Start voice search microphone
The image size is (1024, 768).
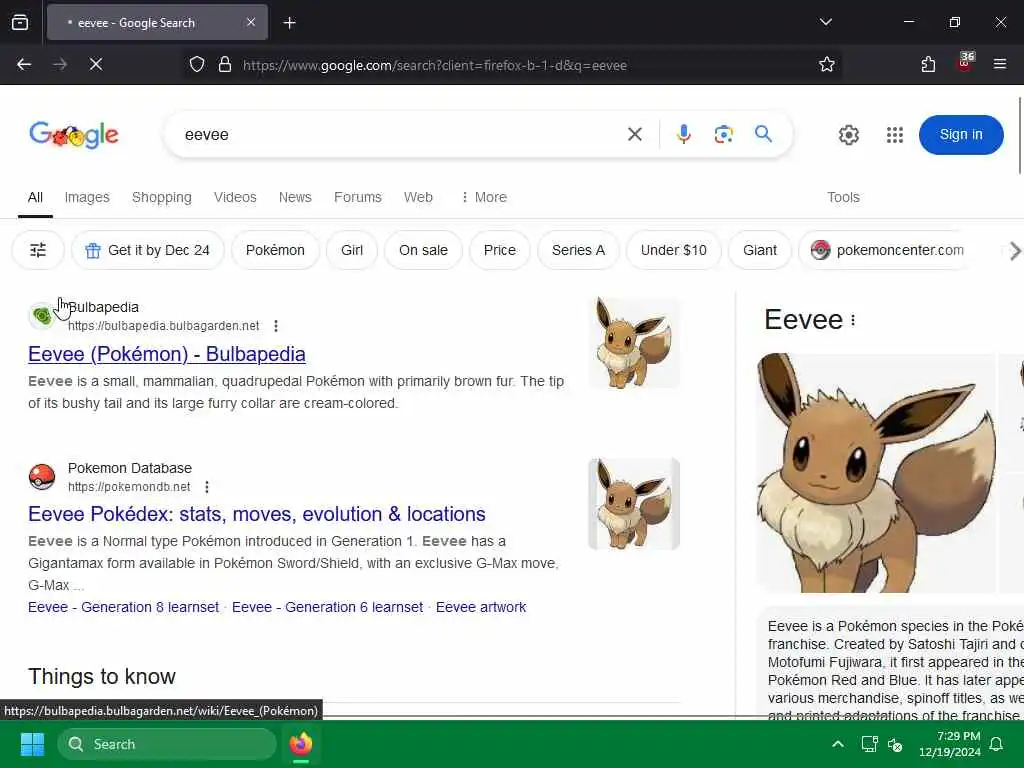click(683, 135)
